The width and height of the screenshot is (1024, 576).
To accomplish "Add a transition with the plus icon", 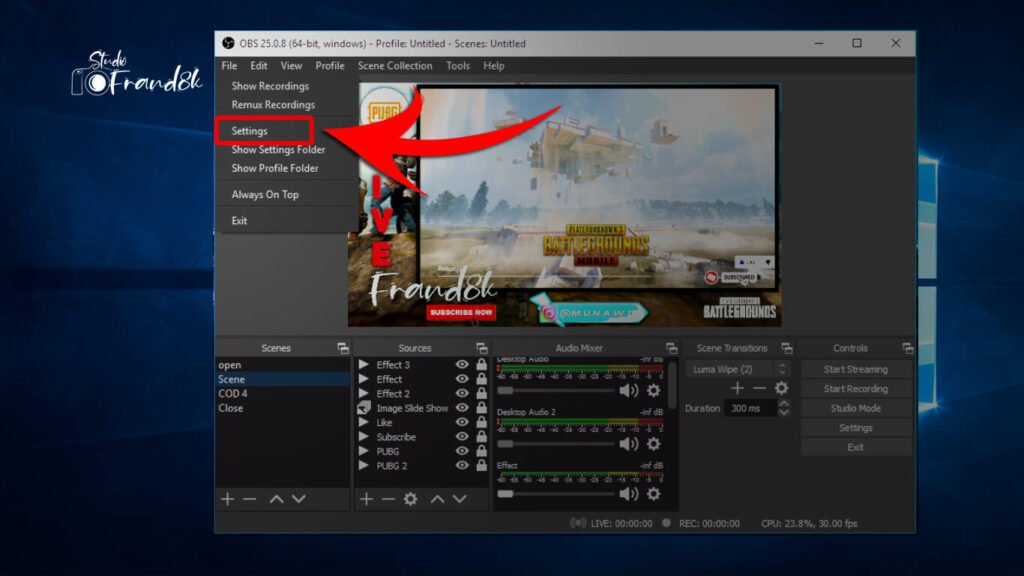I will click(737, 388).
